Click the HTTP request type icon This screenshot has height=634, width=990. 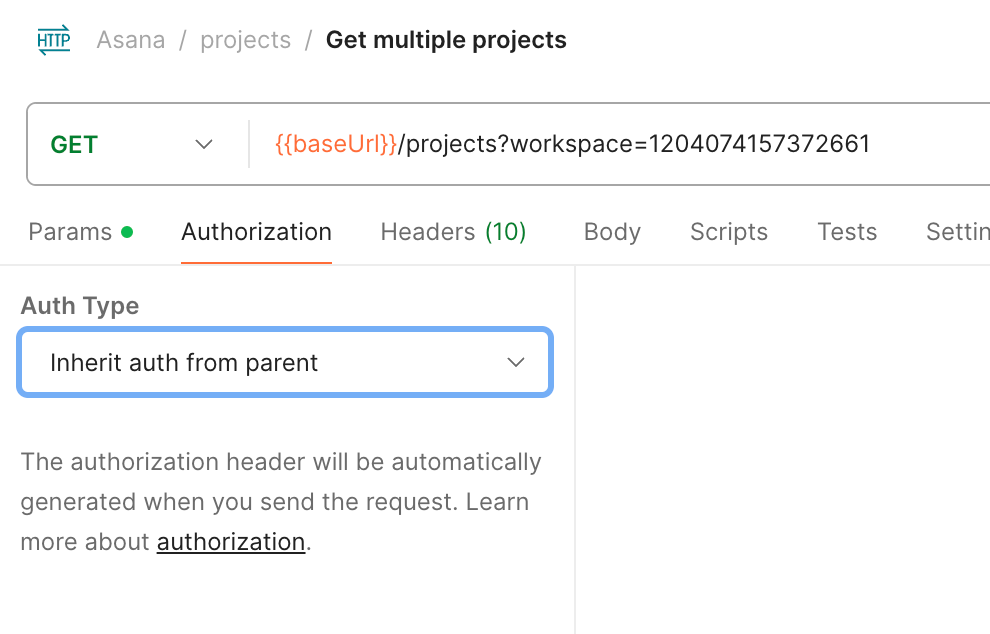[x=54, y=40]
